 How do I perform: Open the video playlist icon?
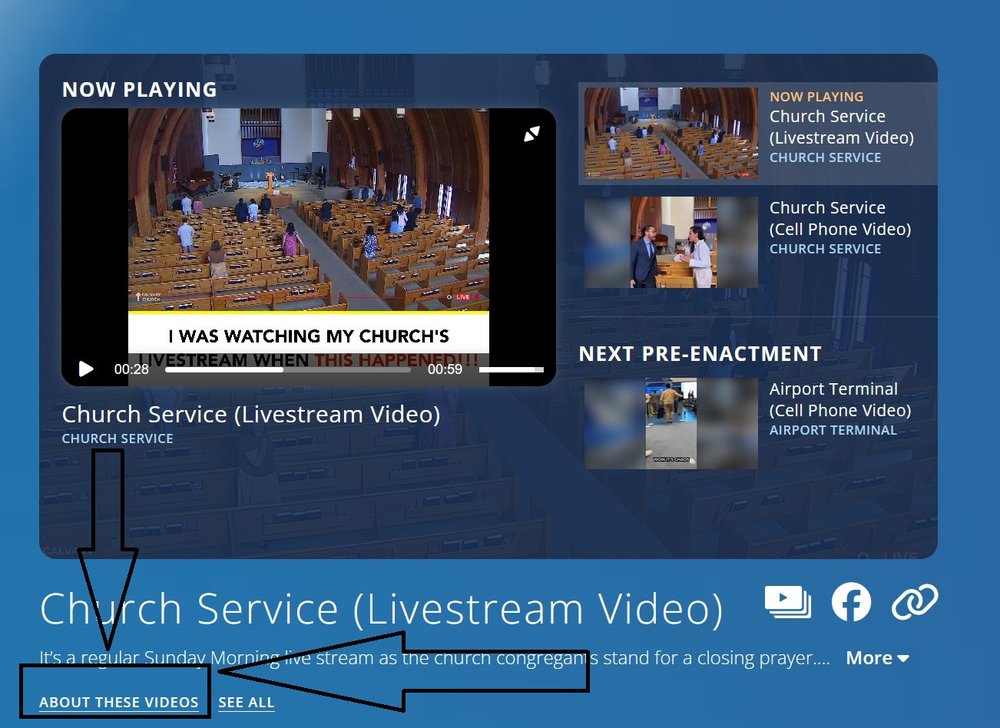coord(788,601)
